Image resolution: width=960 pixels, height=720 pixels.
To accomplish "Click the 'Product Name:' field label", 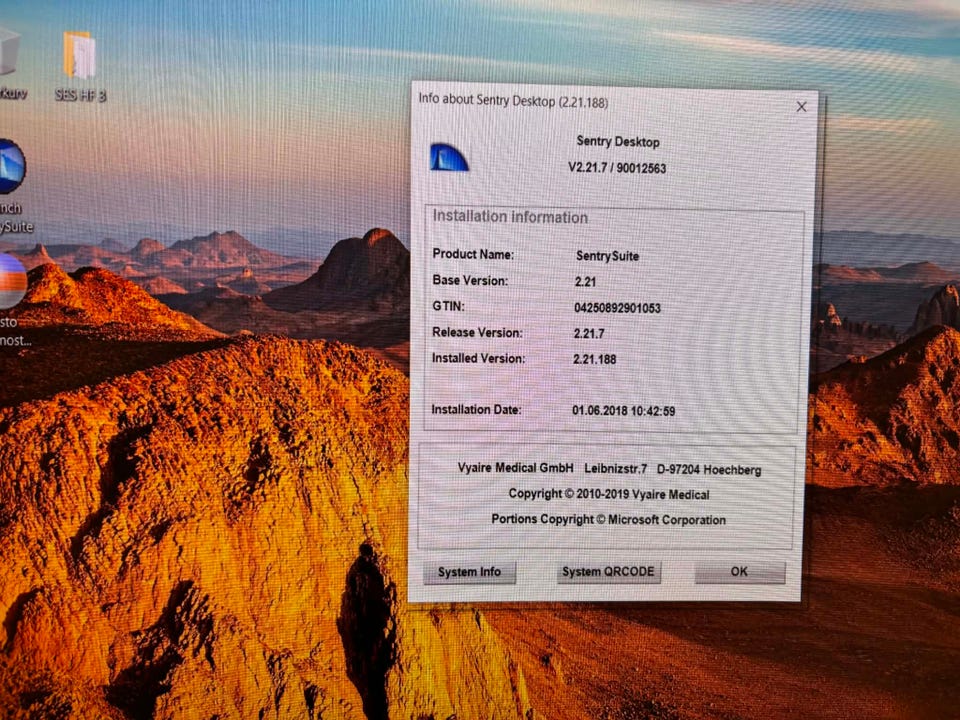I will tap(473, 254).
